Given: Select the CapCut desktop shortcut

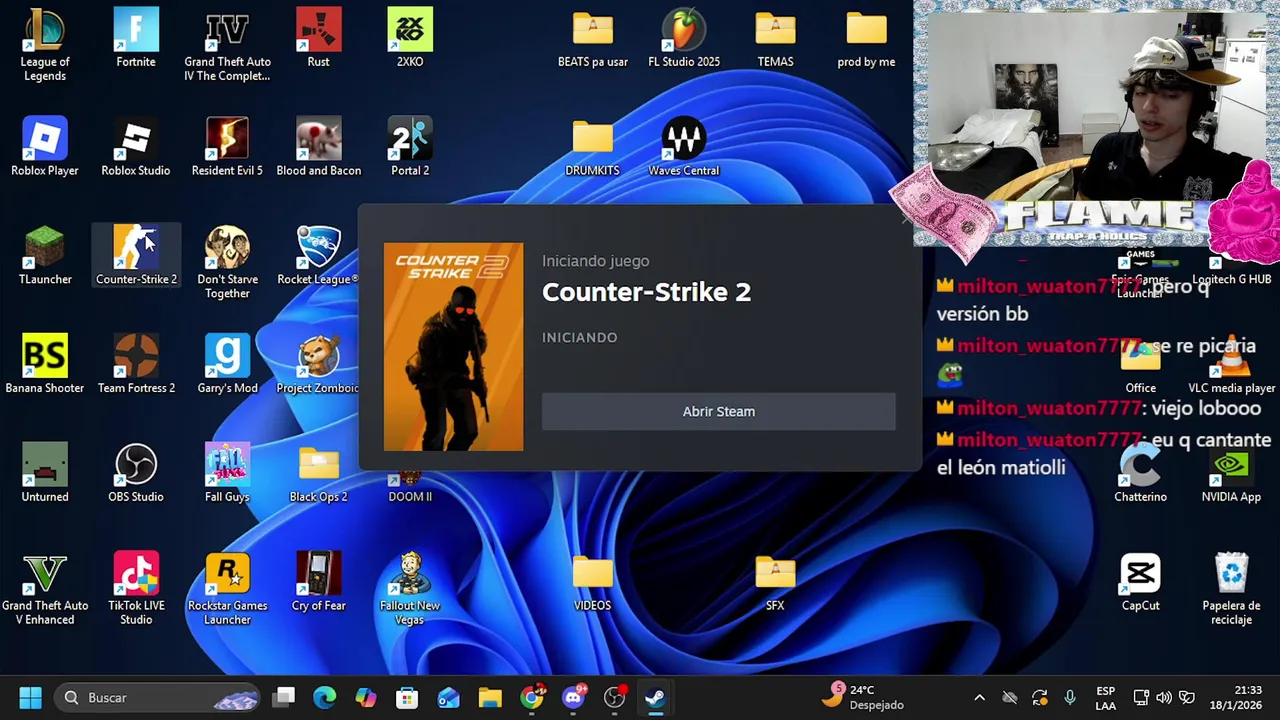Looking at the screenshot, I should click(1140, 583).
